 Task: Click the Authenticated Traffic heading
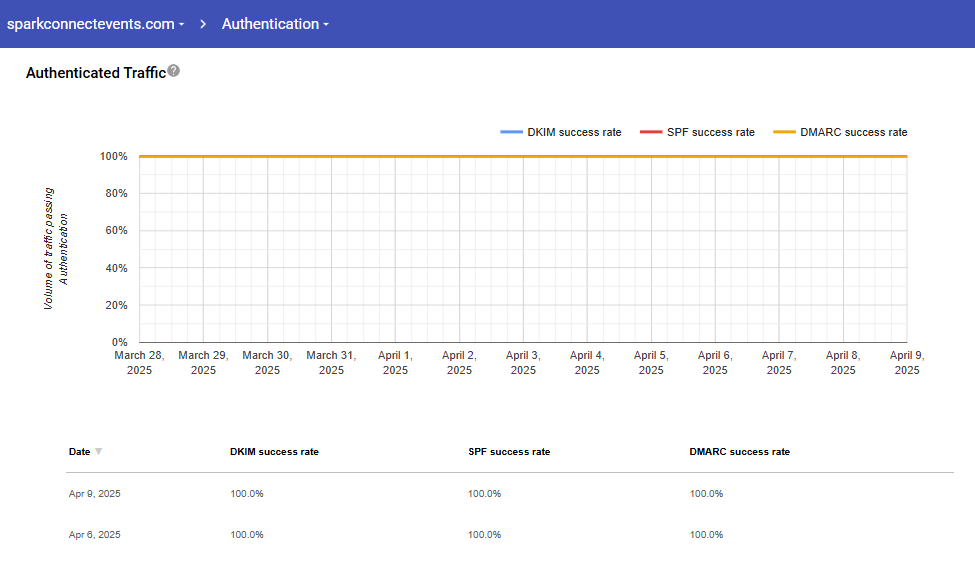tap(95, 73)
